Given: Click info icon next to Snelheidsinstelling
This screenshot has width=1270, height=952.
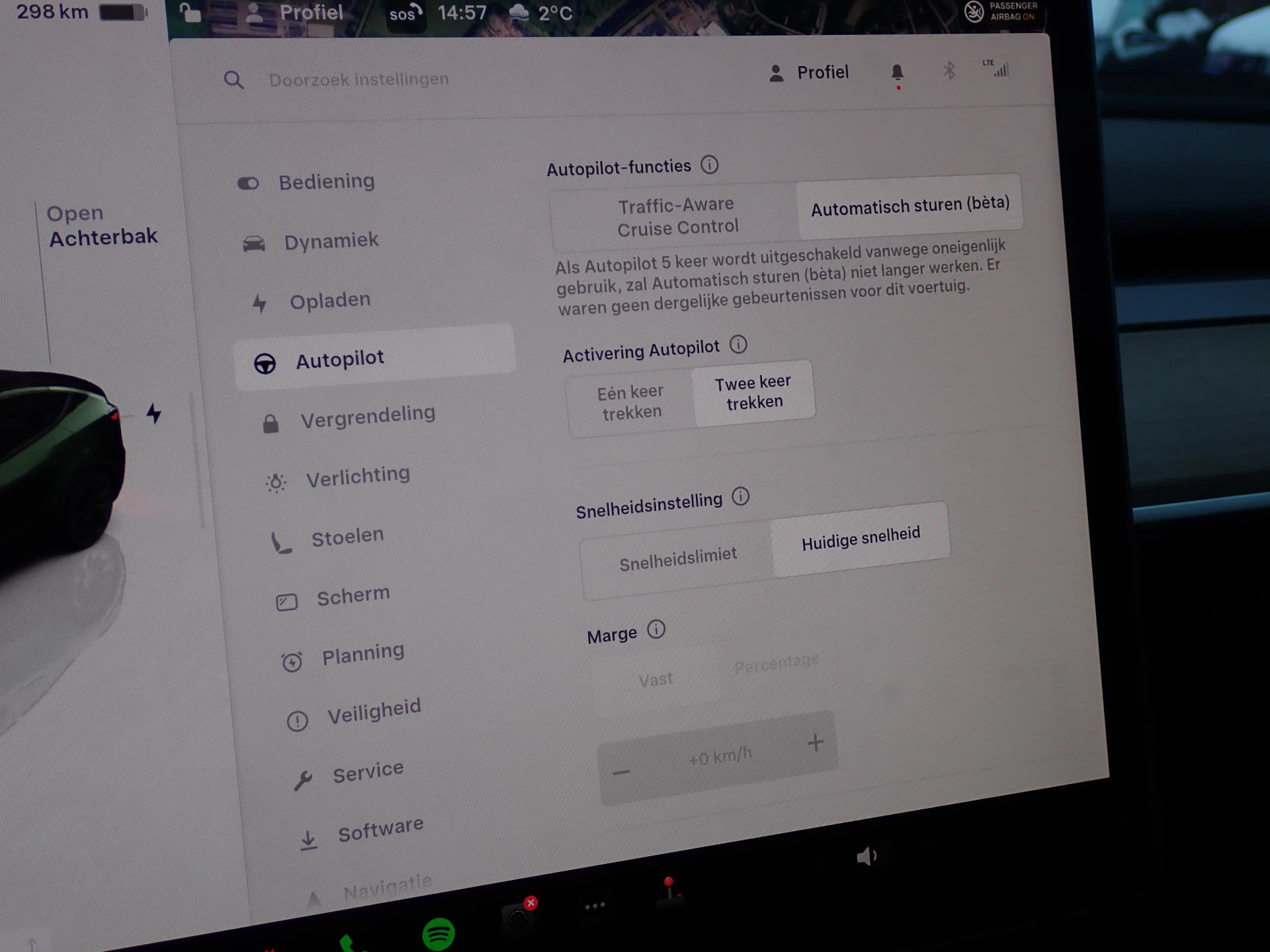Looking at the screenshot, I should coord(740,496).
